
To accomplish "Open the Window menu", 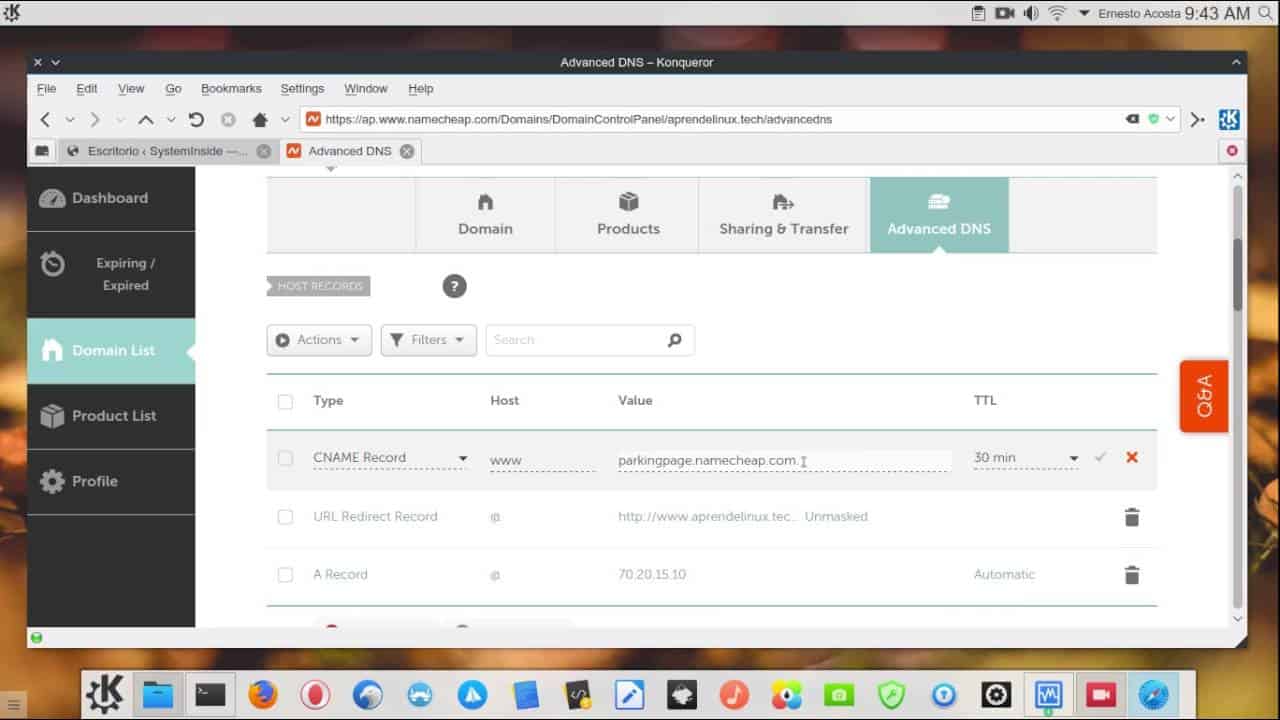I will (x=366, y=88).
